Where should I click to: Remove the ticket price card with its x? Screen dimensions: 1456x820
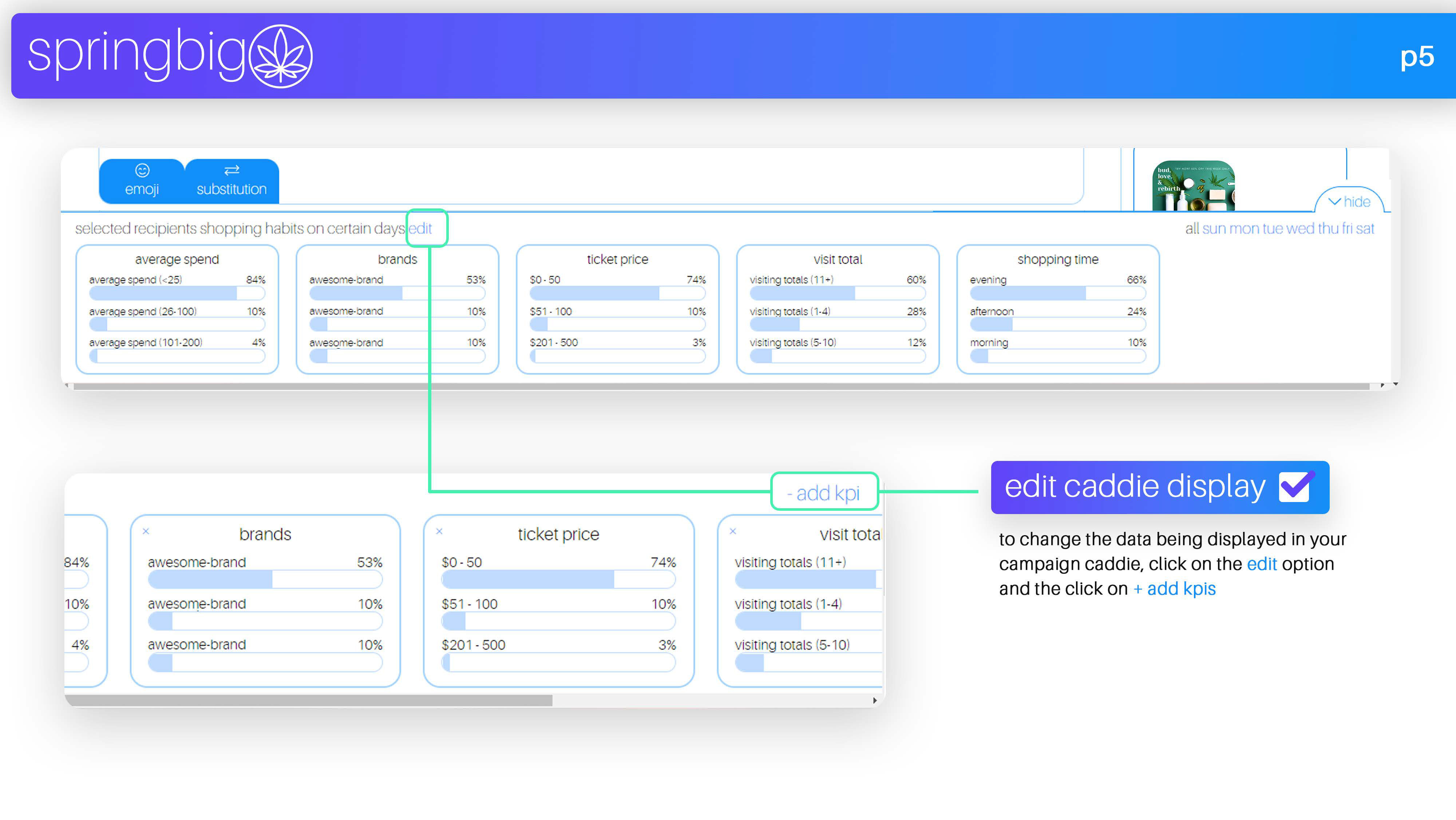[x=439, y=531]
